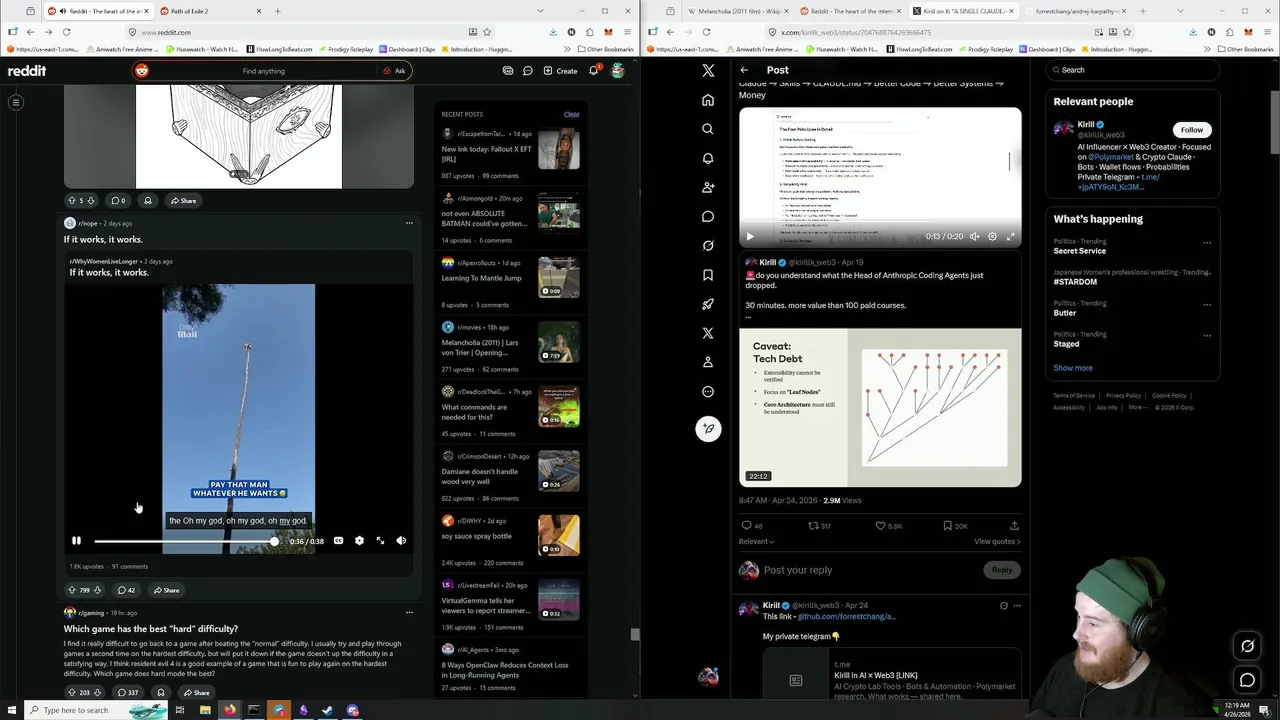Viewport: 1280px width, 720px height.
Task: Share the 'If it works, it works' post
Action: 167,590
